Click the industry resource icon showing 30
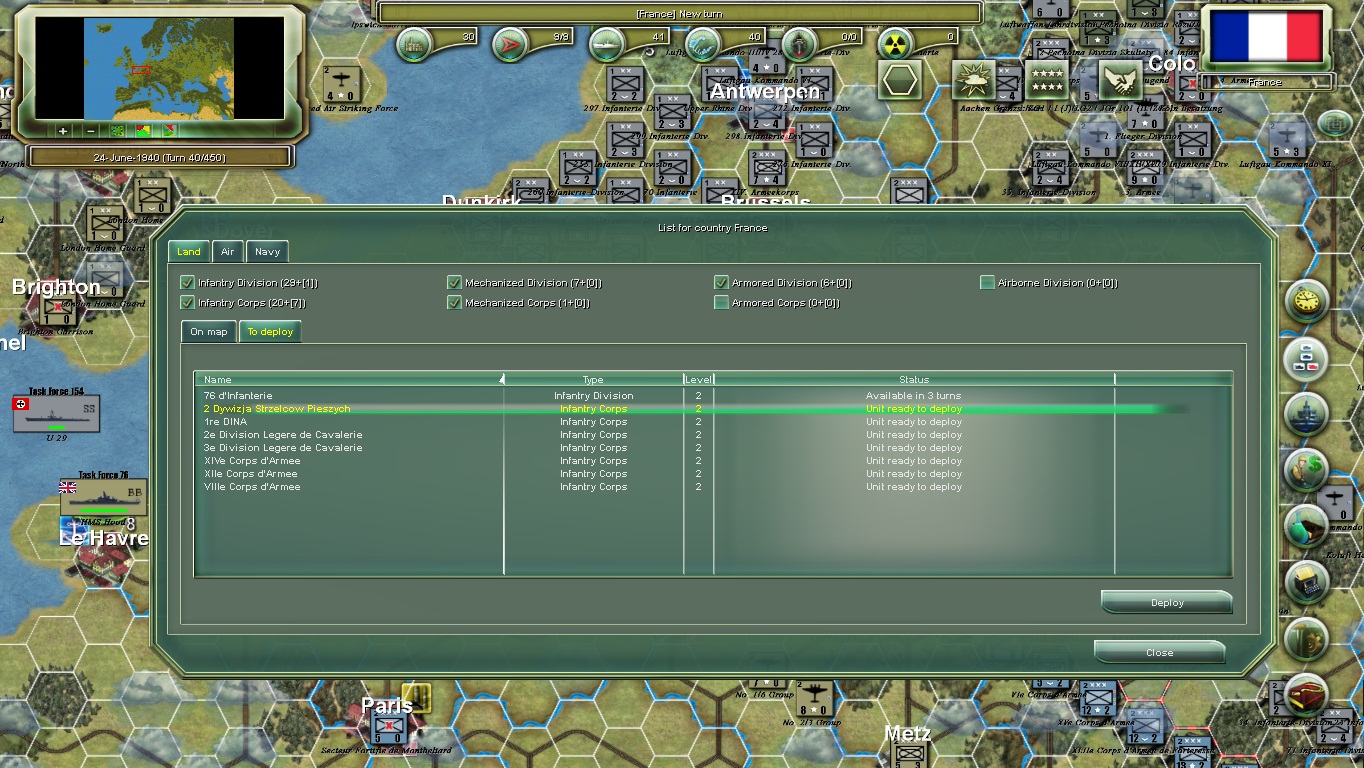The image size is (1364, 768). pos(415,43)
